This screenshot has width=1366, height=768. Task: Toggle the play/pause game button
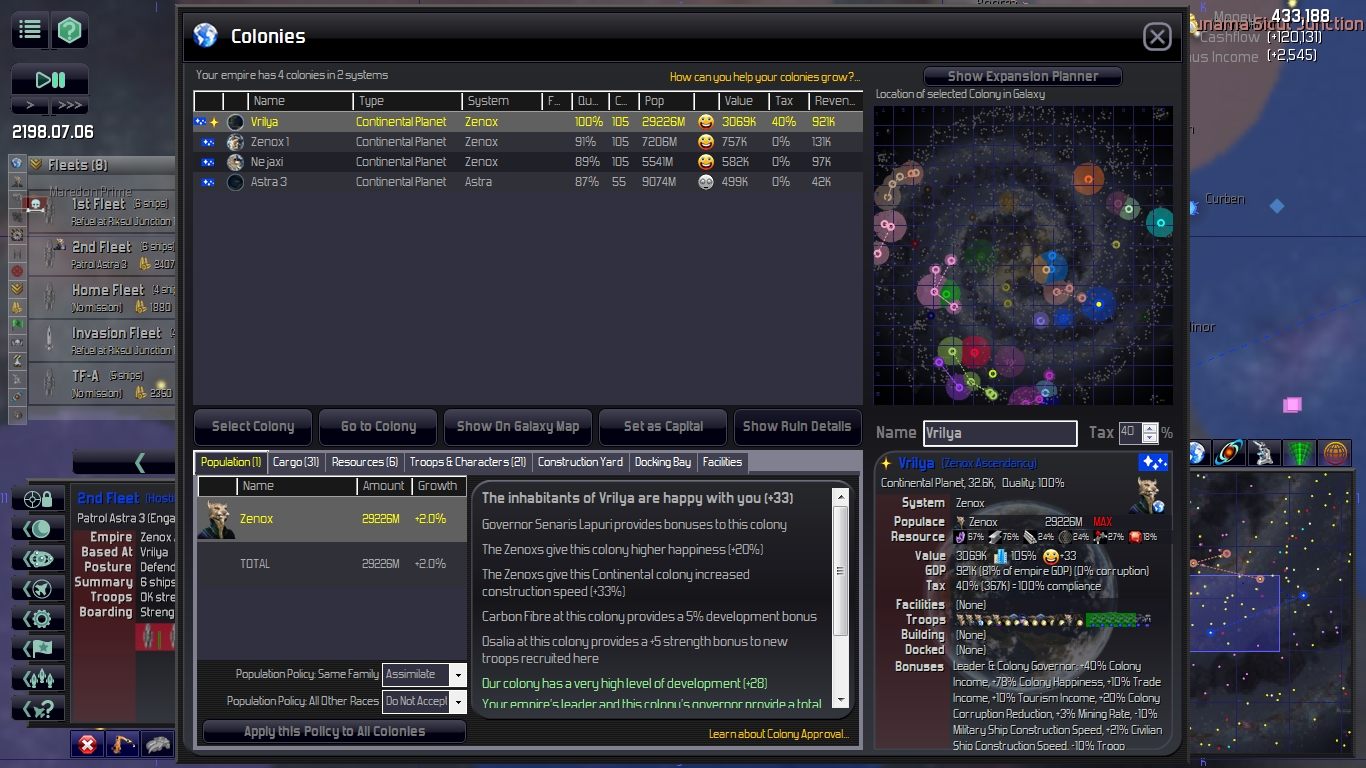[x=50, y=80]
